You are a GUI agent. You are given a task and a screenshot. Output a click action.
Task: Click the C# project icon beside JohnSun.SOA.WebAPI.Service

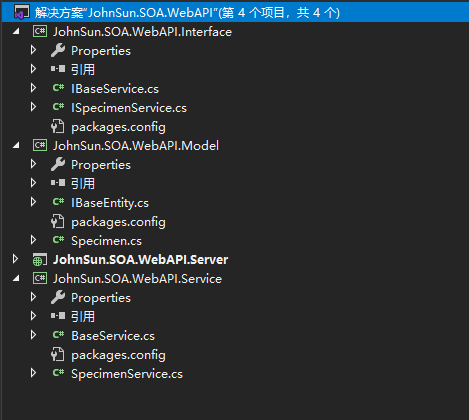[40, 278]
